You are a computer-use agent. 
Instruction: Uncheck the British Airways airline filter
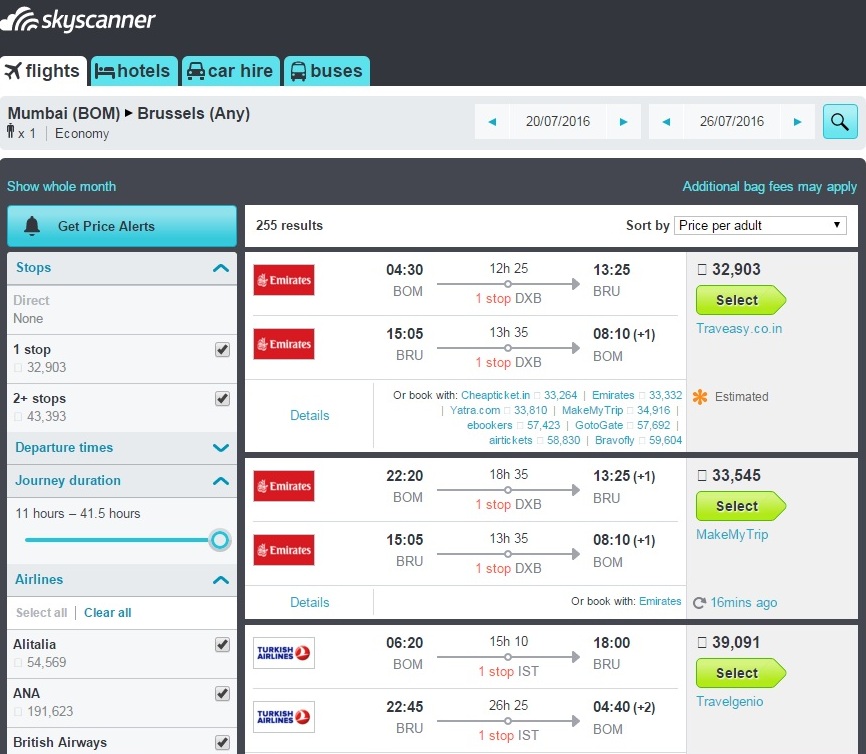[x=223, y=742]
